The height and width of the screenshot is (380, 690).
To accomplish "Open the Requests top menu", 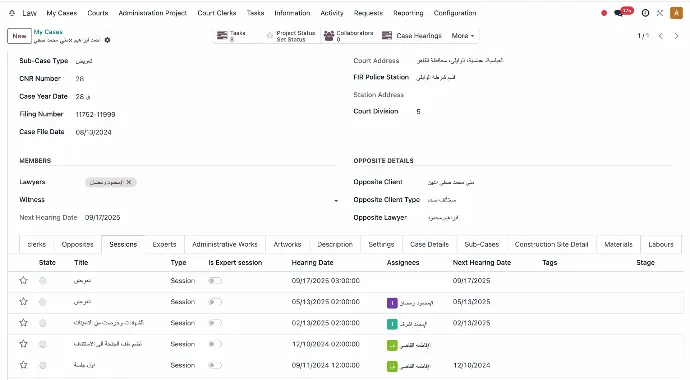I will click(x=368, y=13).
